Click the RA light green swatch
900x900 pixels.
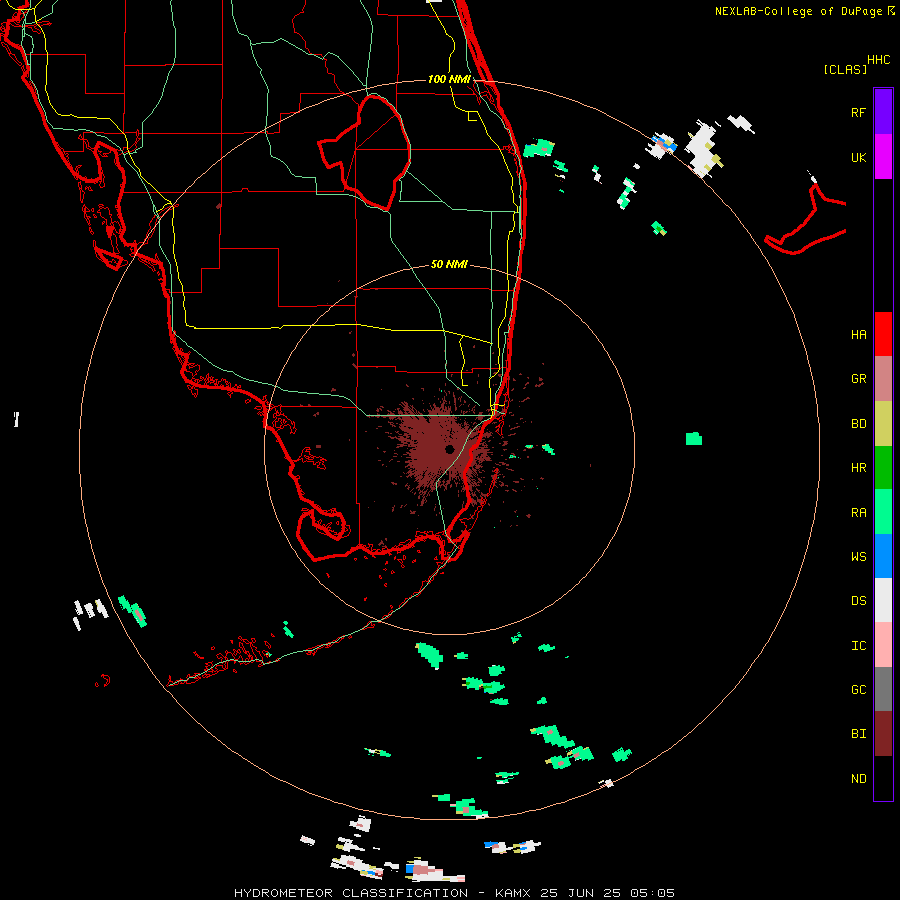pos(883,512)
